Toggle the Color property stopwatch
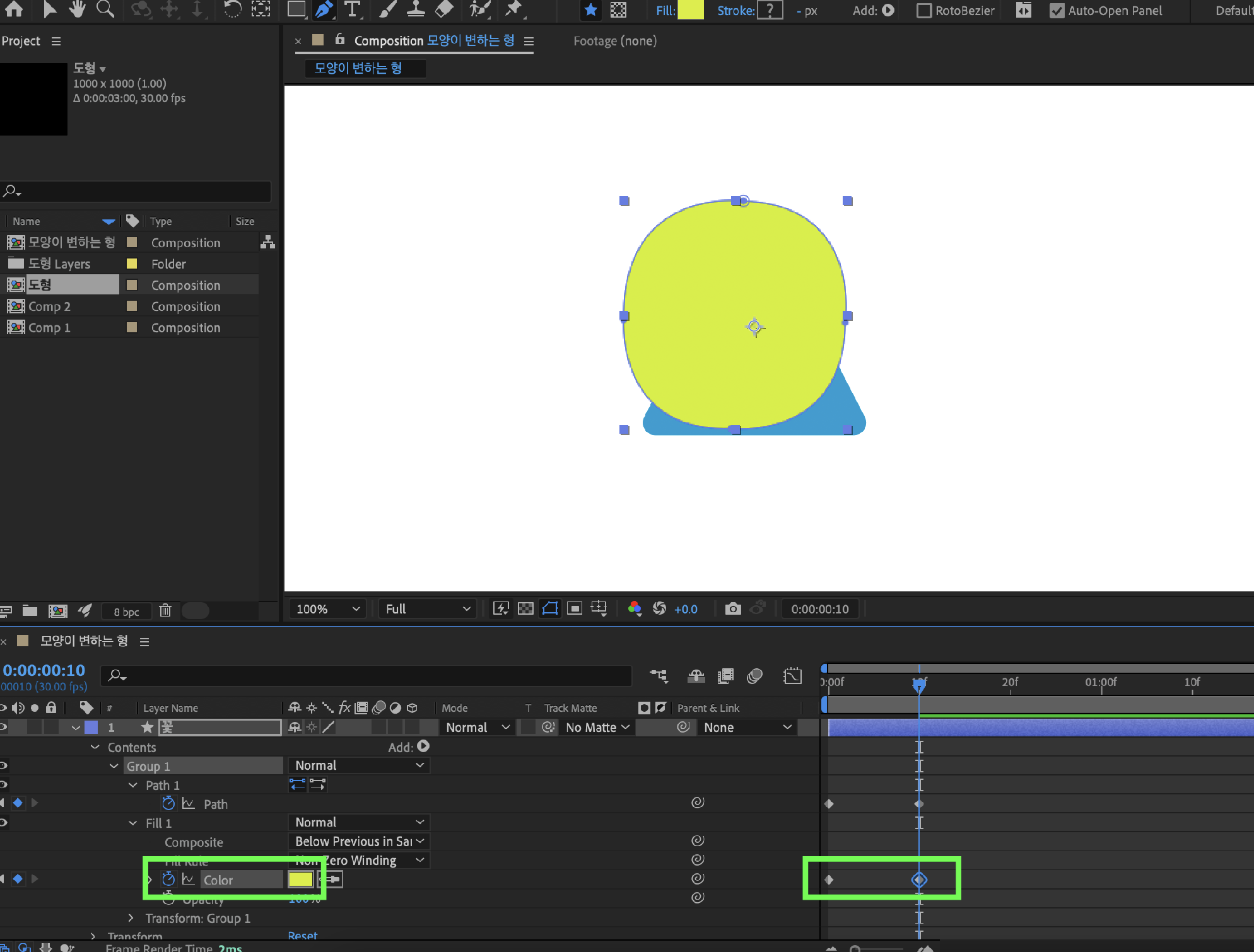This screenshot has height=952, width=1254. 168,879
